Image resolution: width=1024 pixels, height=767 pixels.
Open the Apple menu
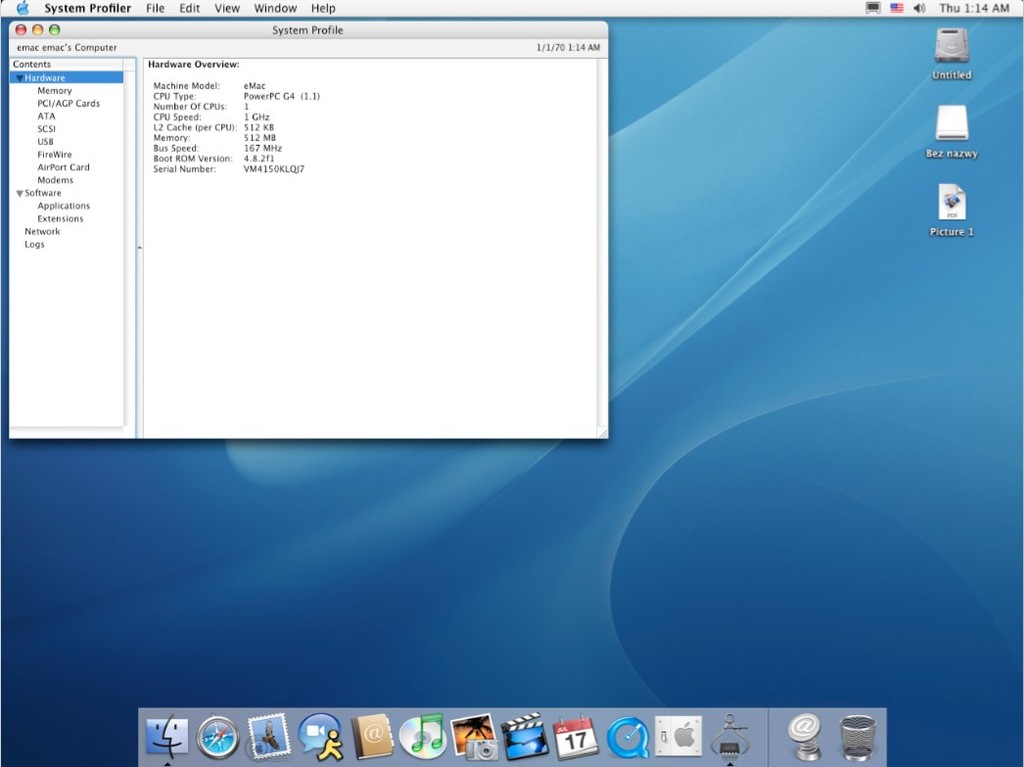tap(22, 8)
